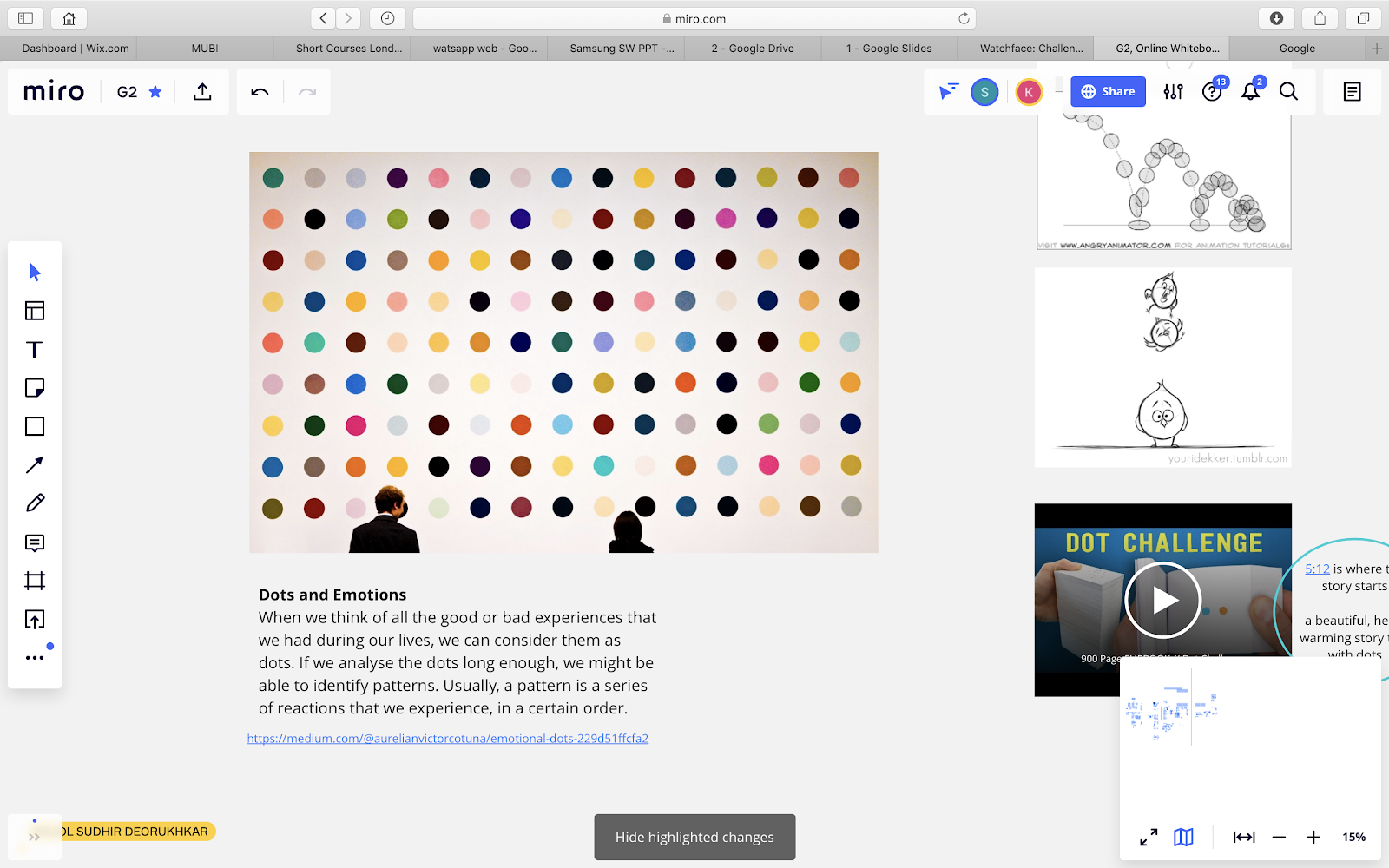Click the 15% zoom level
Viewport: 1389px width, 868px height.
coord(1353,837)
